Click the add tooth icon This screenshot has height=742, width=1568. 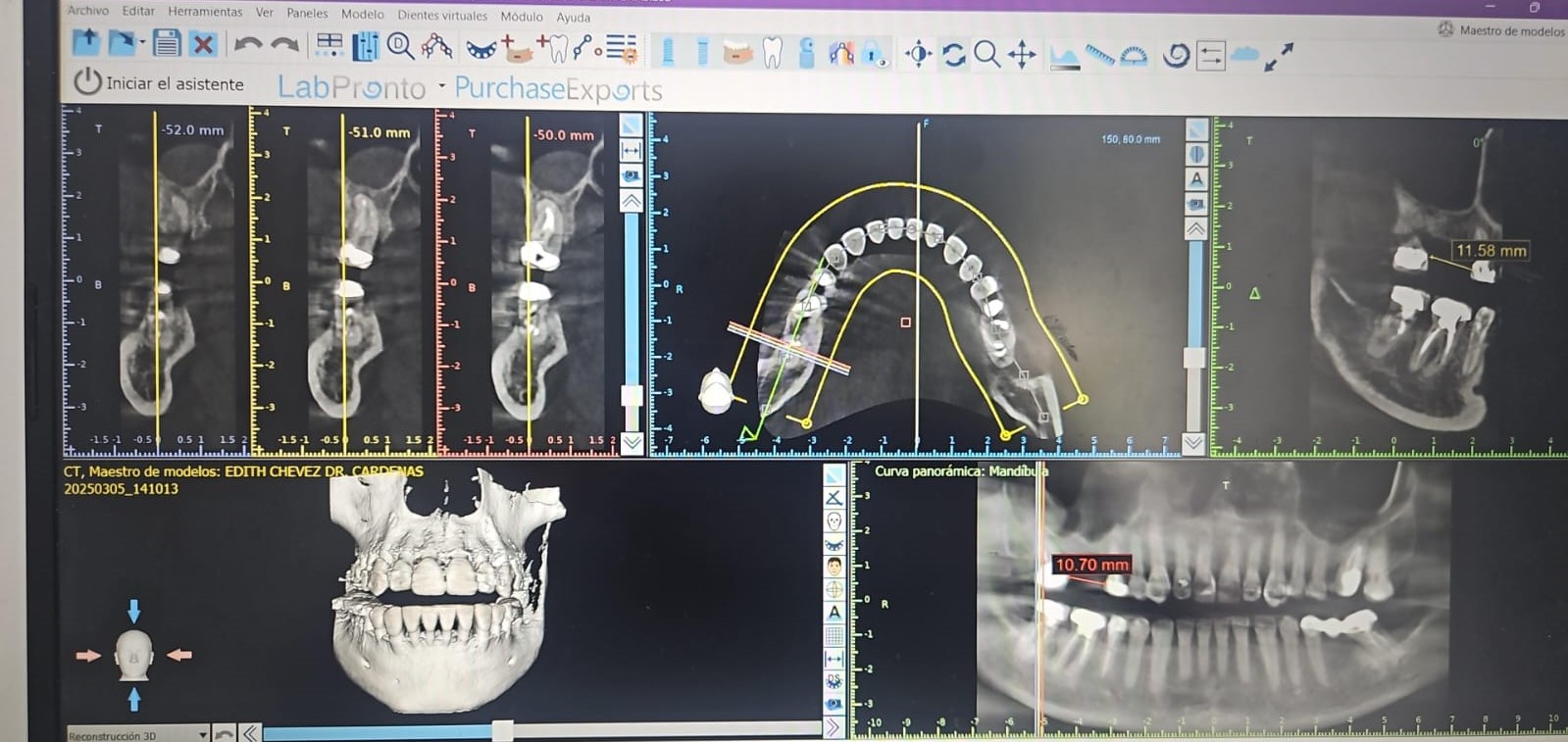click(x=553, y=47)
